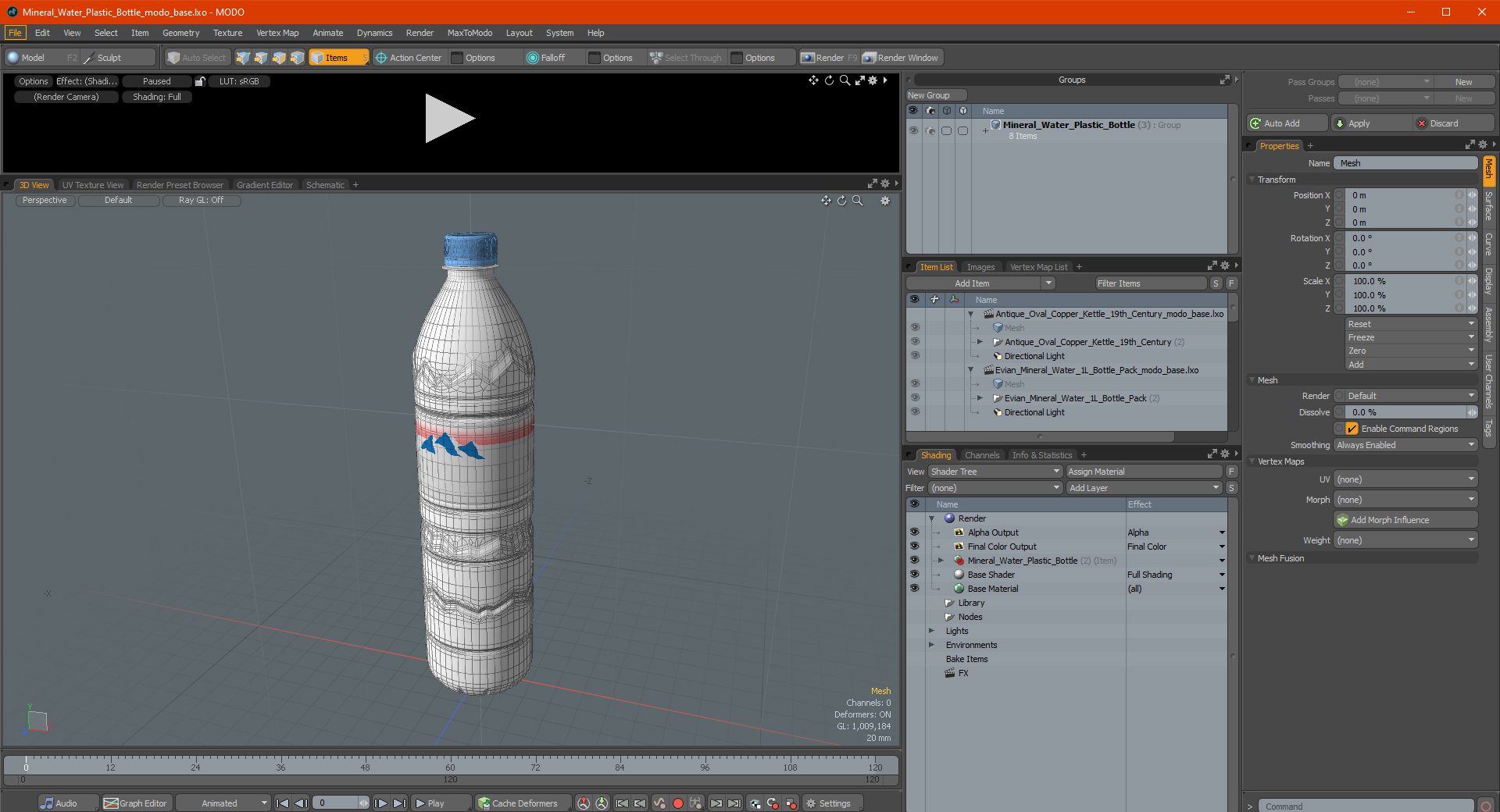Click the 3D viewport pan arrows icon
Screen dimensions: 1500x812
point(826,201)
